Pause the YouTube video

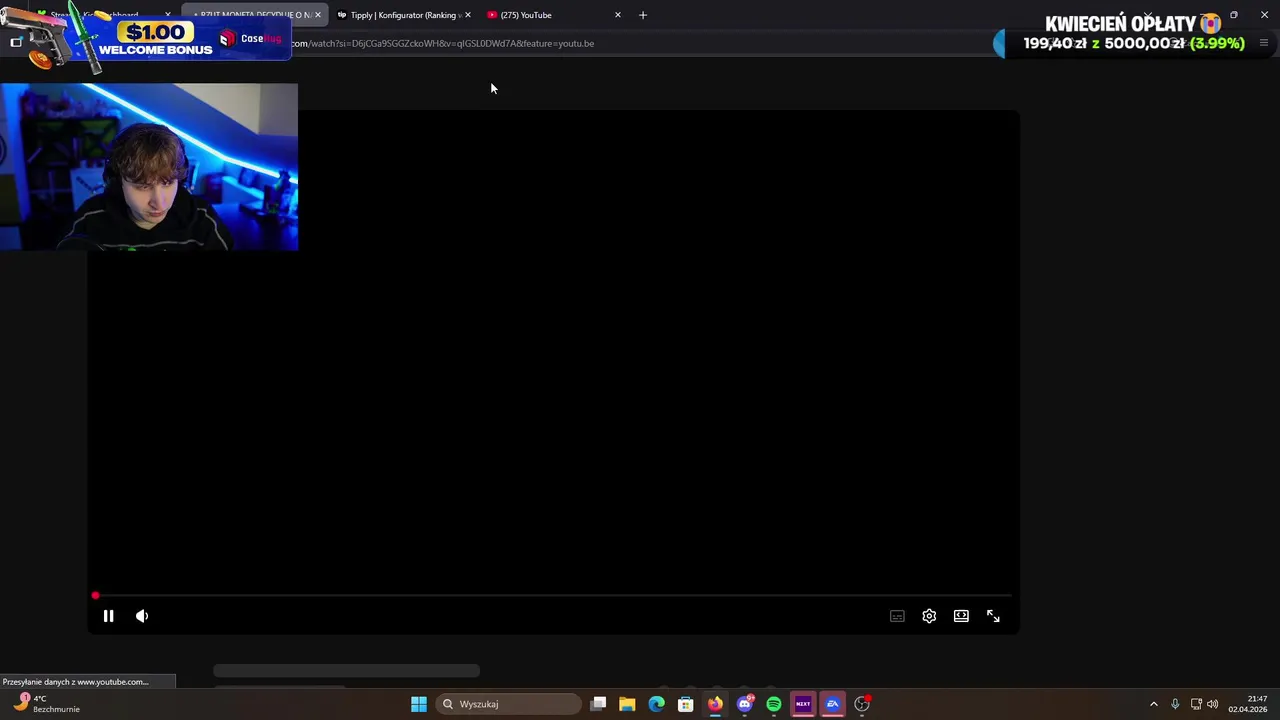(x=108, y=616)
